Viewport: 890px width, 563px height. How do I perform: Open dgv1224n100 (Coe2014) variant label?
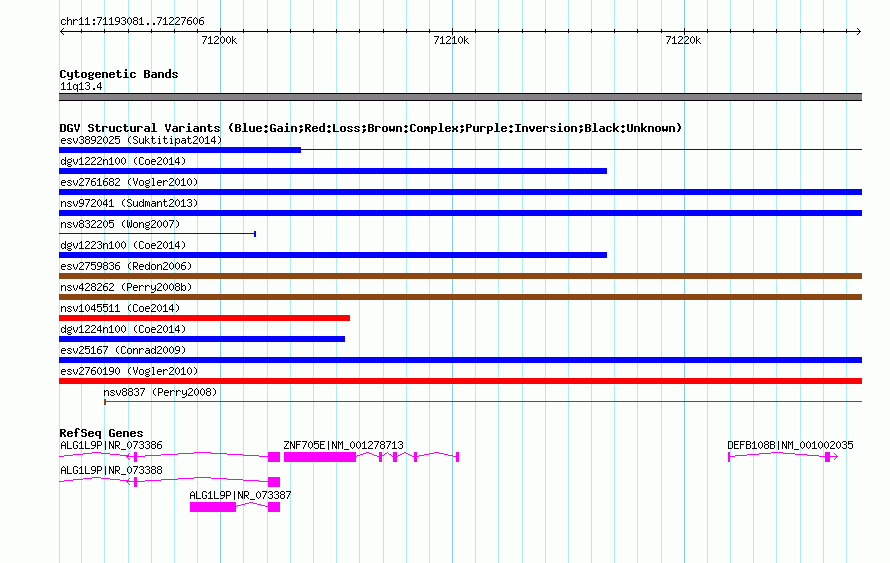coord(123,329)
